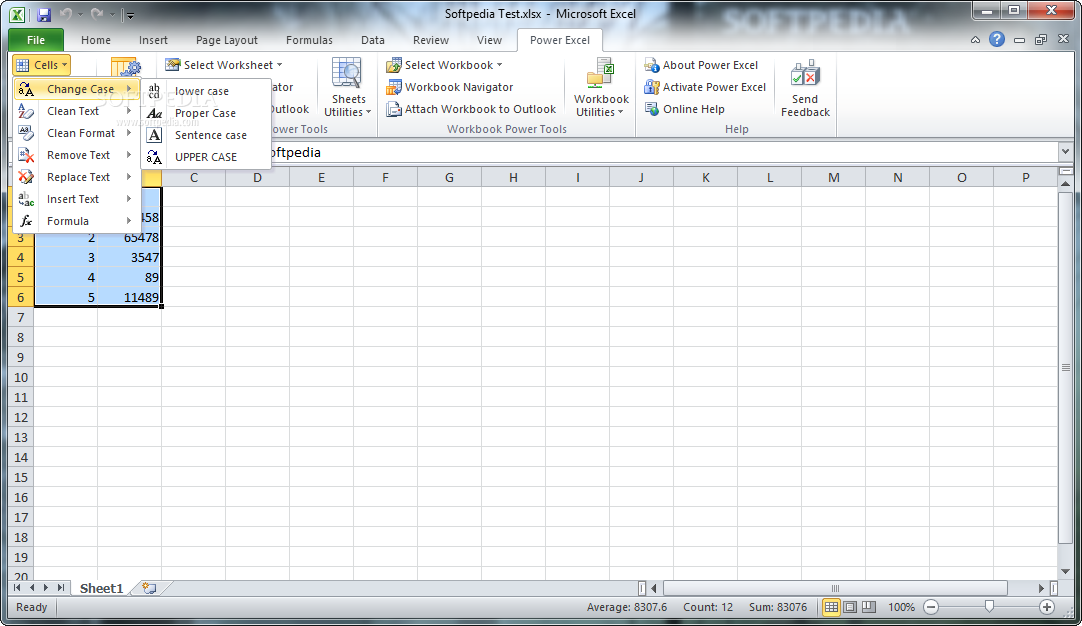Image resolution: width=1082 pixels, height=626 pixels.
Task: Click the About Power Excel icon
Action: [651, 65]
